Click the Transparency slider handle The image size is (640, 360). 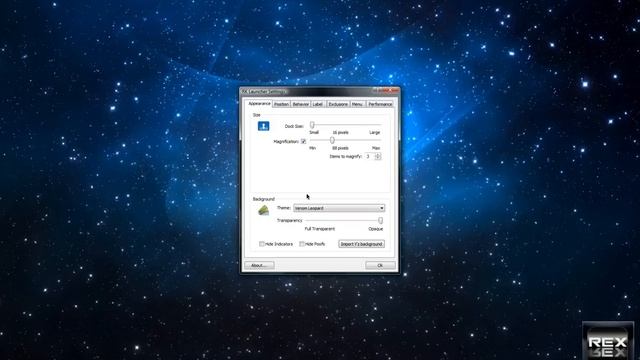(x=380, y=220)
